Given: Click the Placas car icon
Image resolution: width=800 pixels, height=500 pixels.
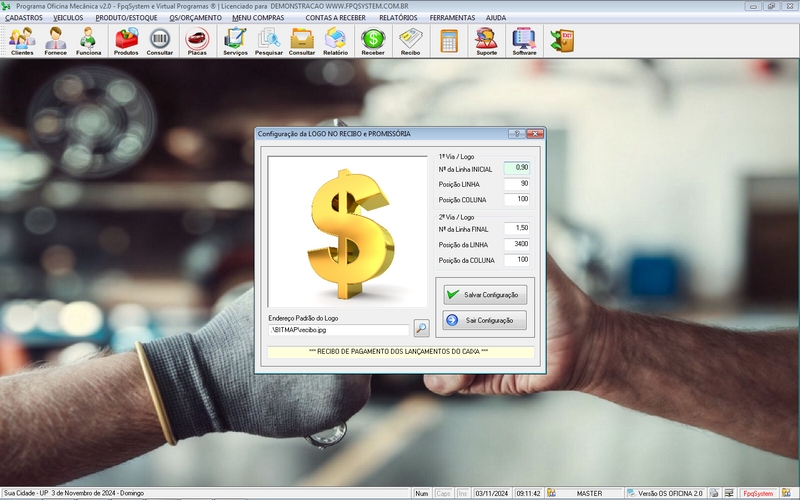Looking at the screenshot, I should click(x=197, y=41).
